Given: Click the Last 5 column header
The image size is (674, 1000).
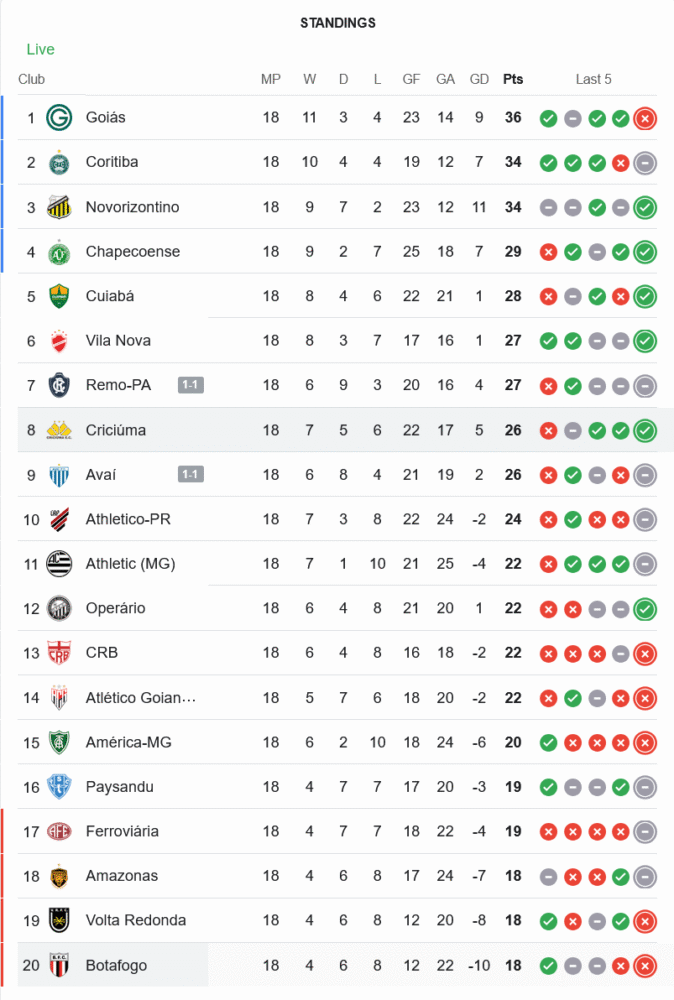Looking at the screenshot, I should 594,79.
